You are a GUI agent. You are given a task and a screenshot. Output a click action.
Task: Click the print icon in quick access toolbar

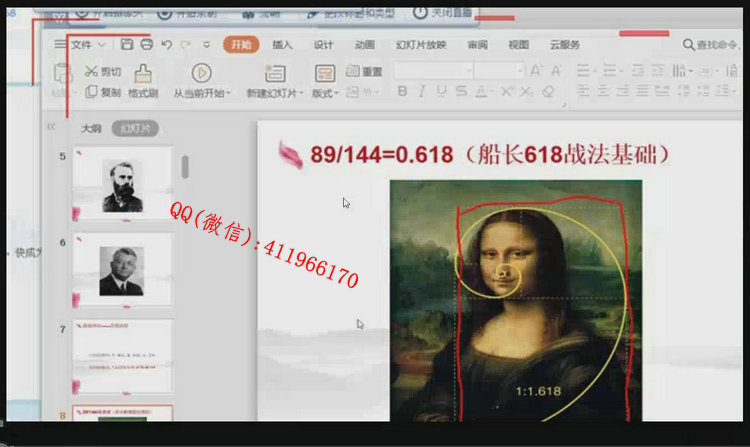coord(146,44)
